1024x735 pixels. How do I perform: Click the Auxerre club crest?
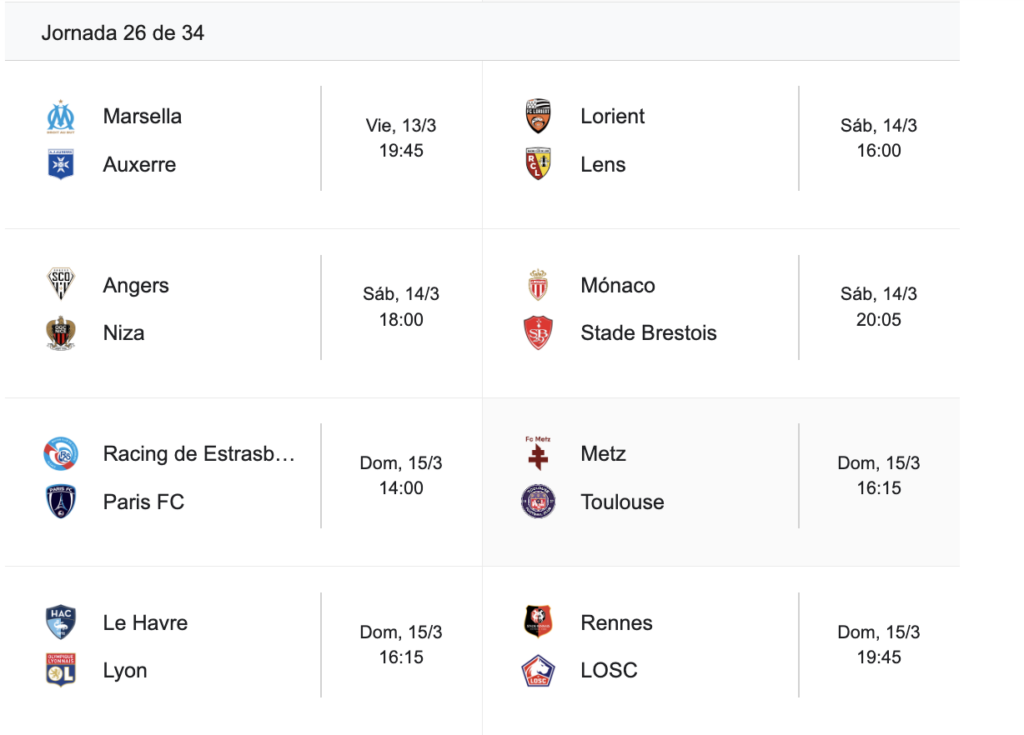pyautogui.click(x=61, y=164)
